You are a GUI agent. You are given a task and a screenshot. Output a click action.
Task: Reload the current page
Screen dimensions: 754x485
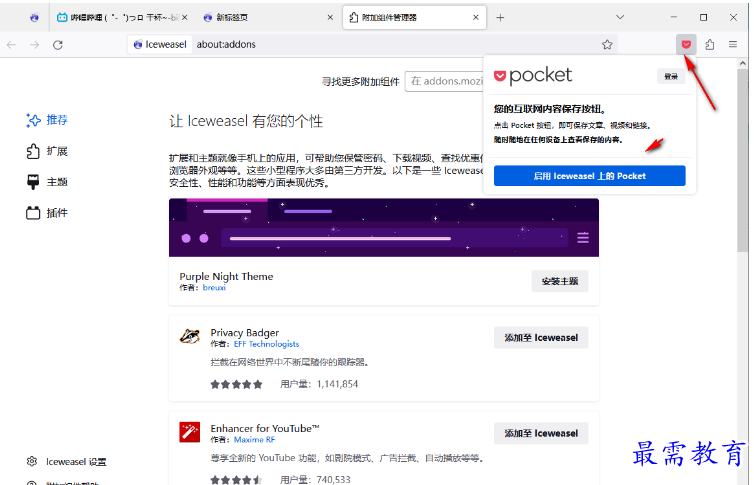[58, 45]
